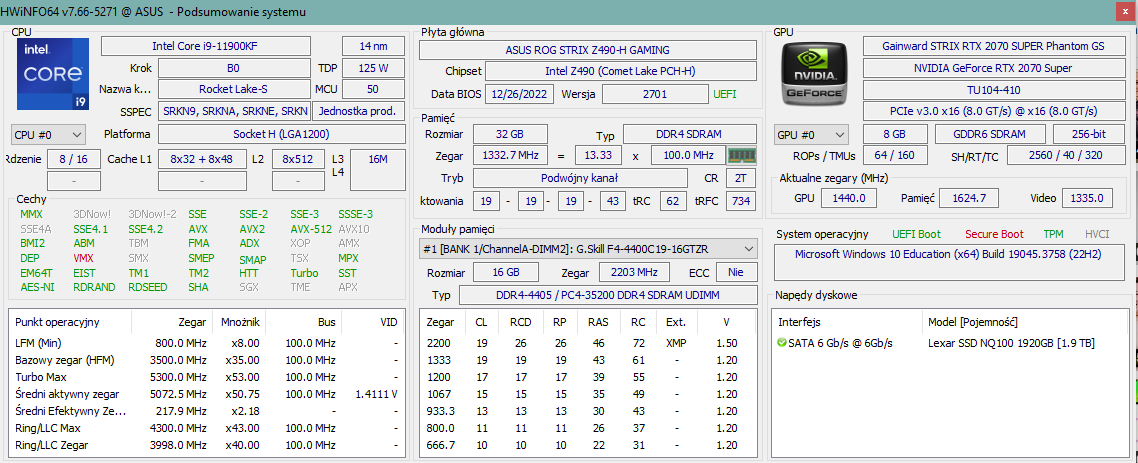Click the 256-bit bus width field
Screen dimensions: 1138x463
pos(1089,134)
